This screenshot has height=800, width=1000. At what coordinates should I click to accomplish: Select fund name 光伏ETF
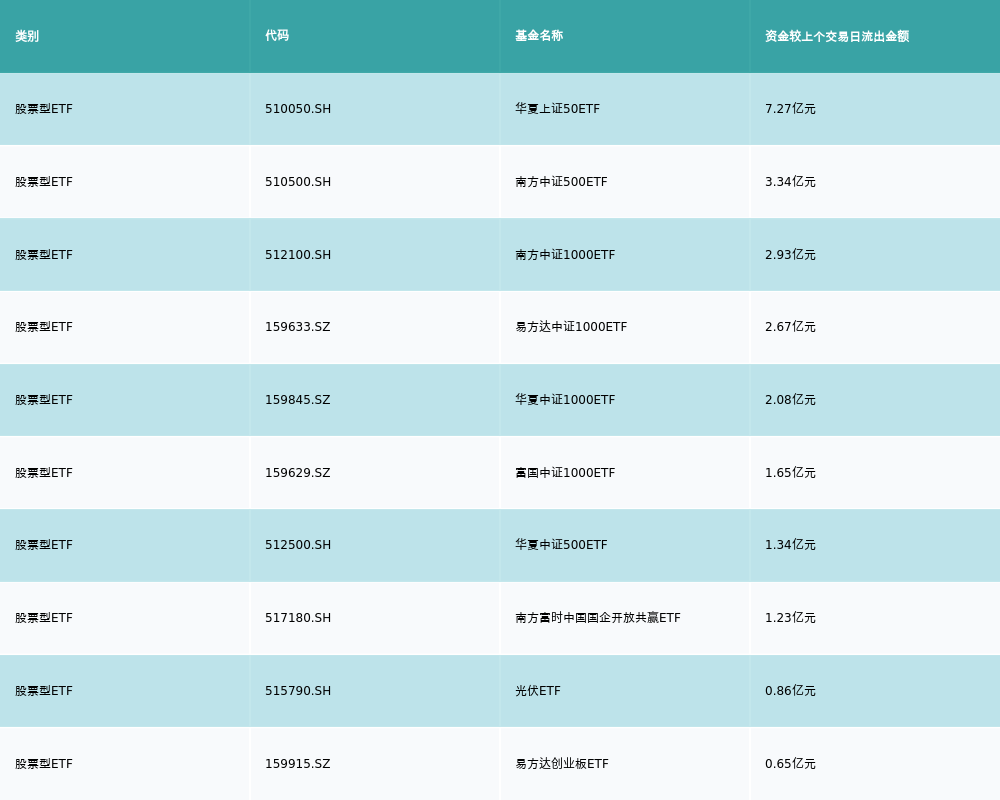(538, 691)
